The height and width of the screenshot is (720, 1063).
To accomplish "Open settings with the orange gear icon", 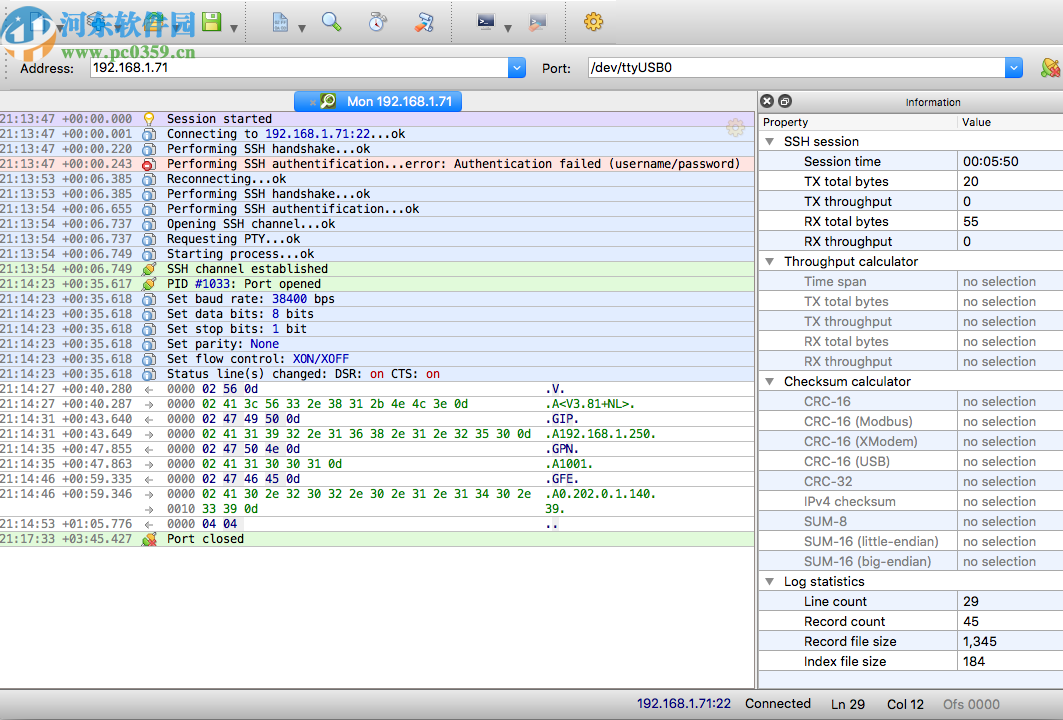I will click(x=593, y=22).
